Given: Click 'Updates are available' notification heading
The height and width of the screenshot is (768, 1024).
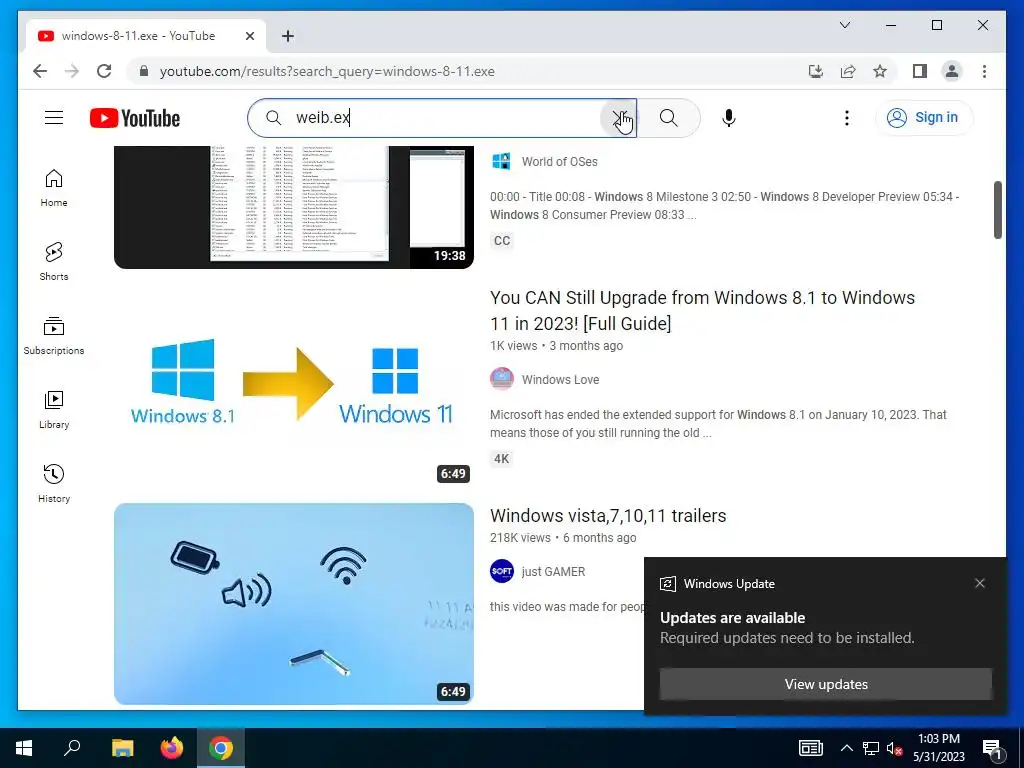Looking at the screenshot, I should click(732, 618).
